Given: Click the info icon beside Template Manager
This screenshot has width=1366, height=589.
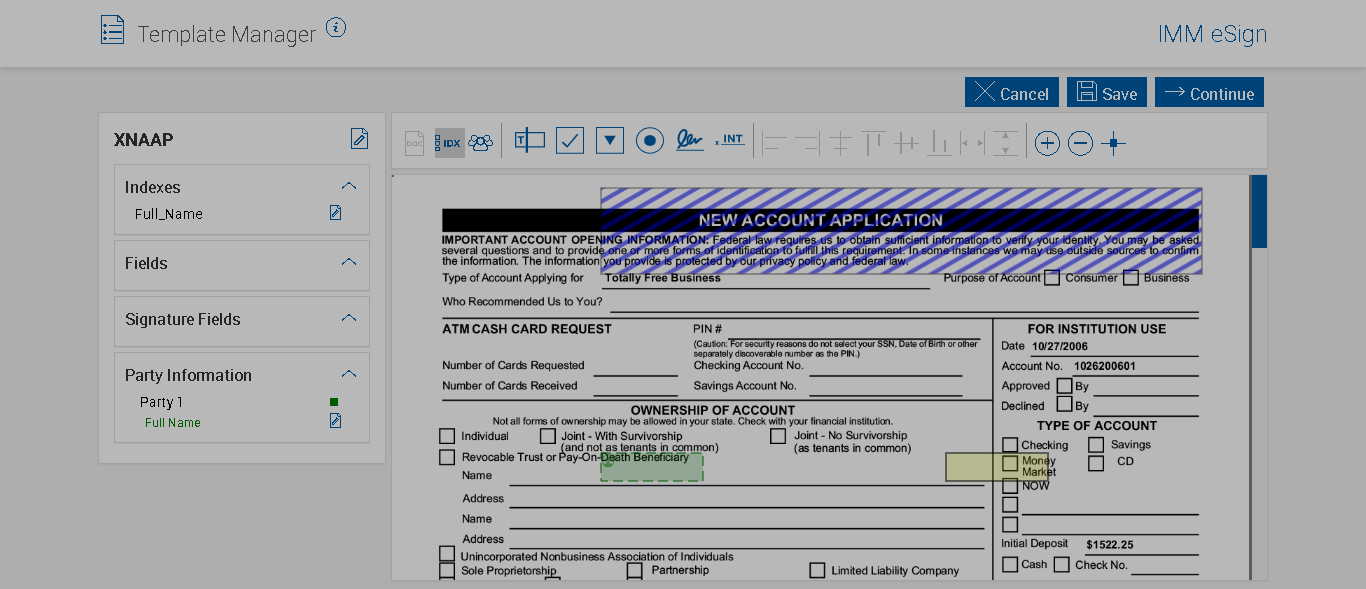Looking at the screenshot, I should 336,28.
